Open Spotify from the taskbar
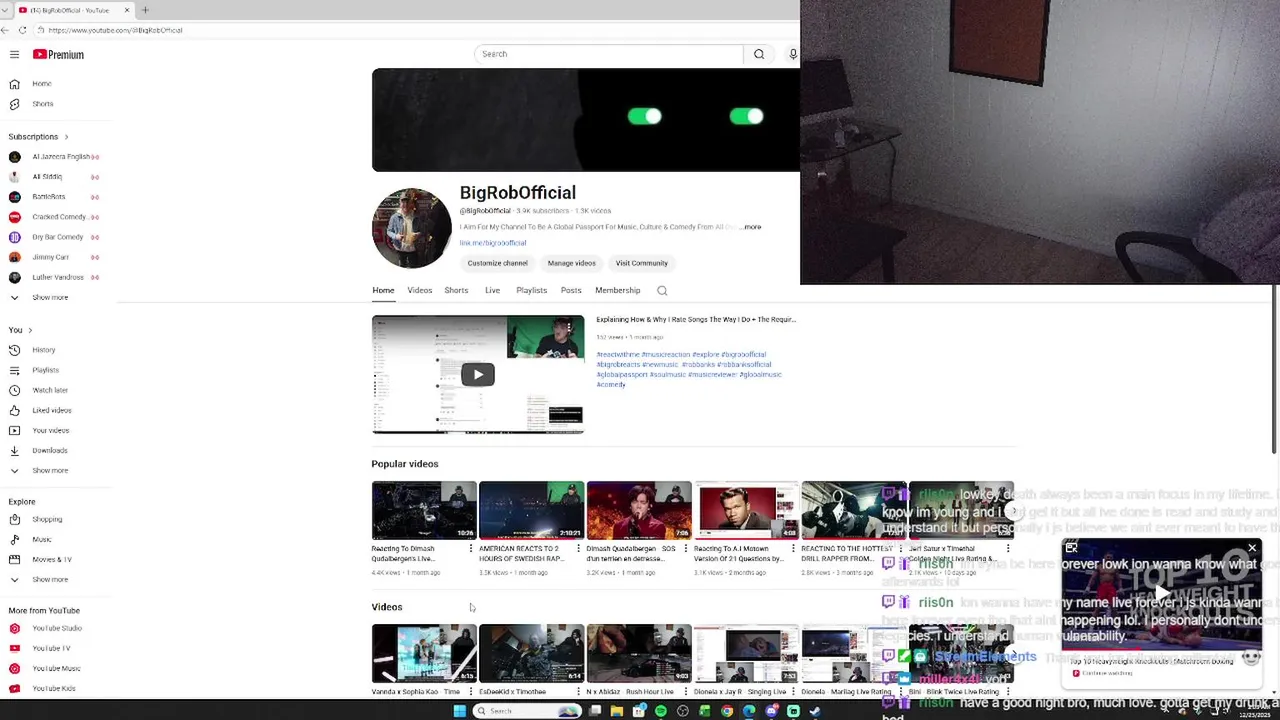Screen dimensions: 1280x720 click(661, 711)
